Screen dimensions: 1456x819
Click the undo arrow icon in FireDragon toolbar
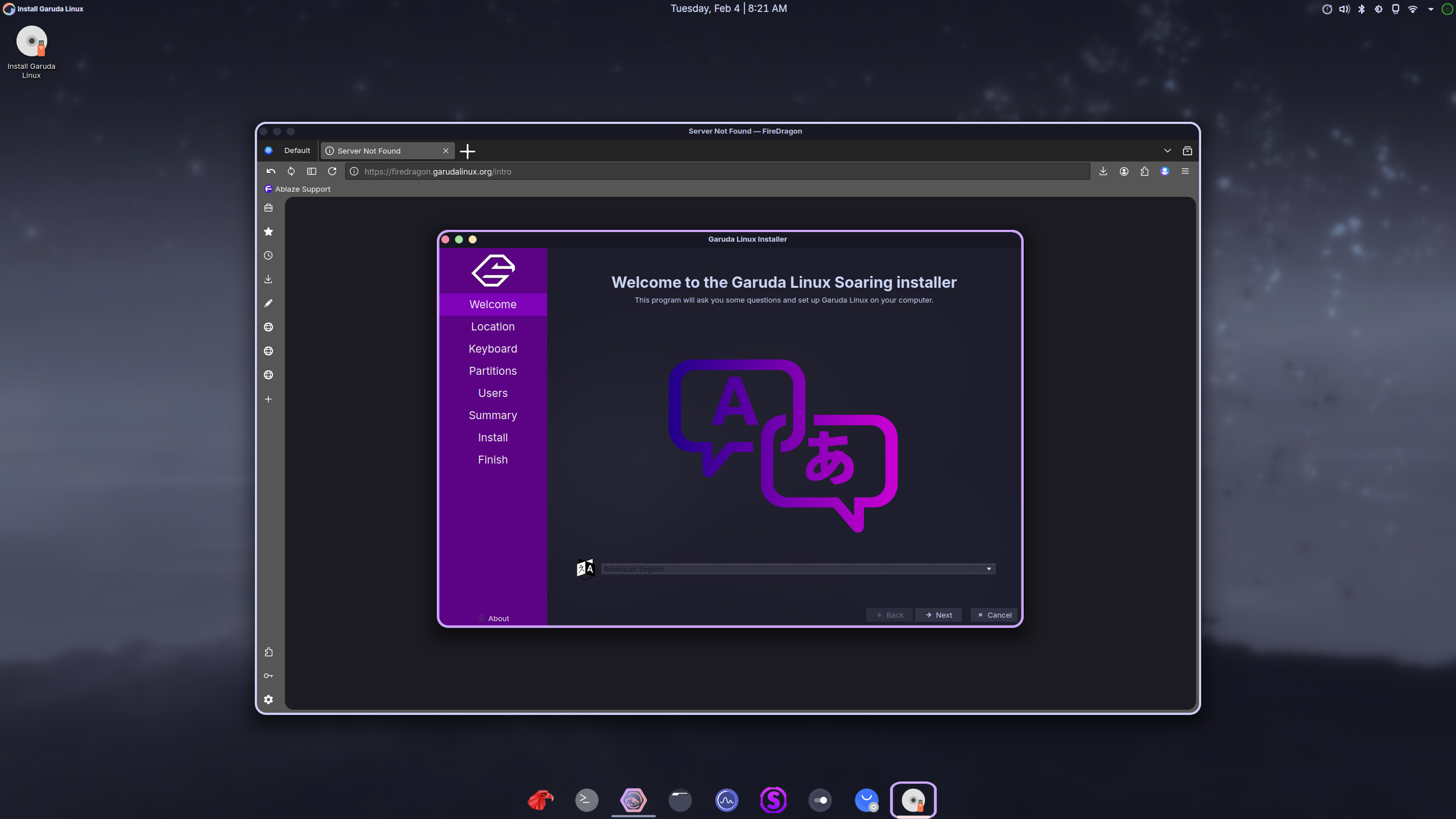click(x=271, y=171)
